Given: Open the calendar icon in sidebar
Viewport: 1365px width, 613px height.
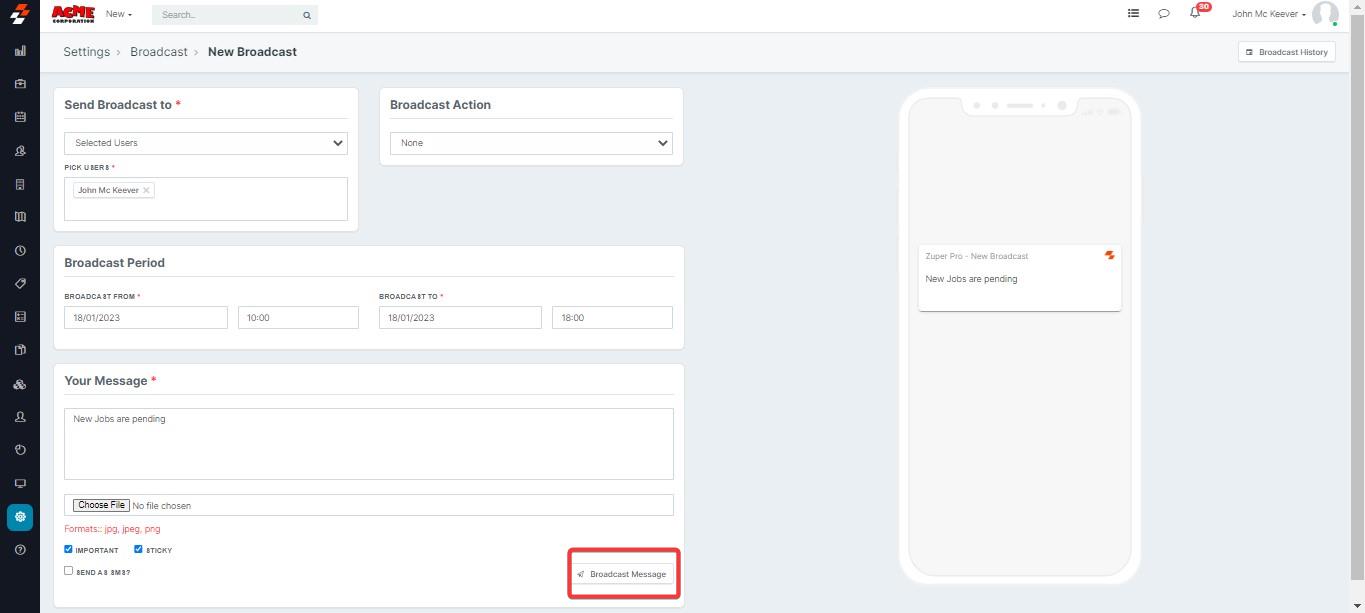Looking at the screenshot, I should click(20, 117).
